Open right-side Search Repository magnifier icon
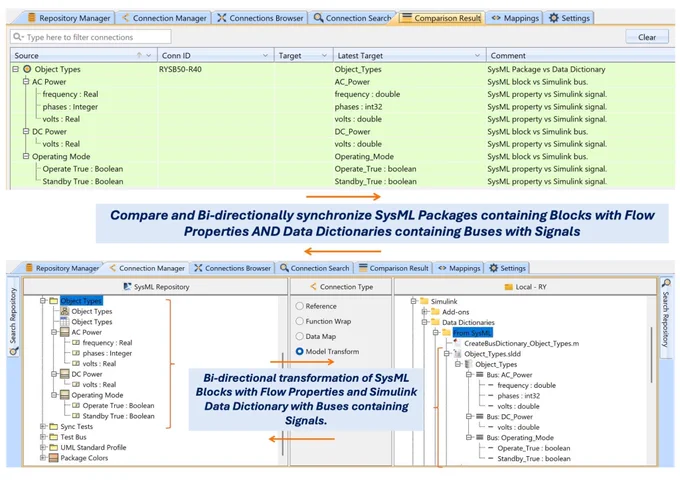Screen dimensions: 680x480 pyautogui.click(x=666, y=283)
